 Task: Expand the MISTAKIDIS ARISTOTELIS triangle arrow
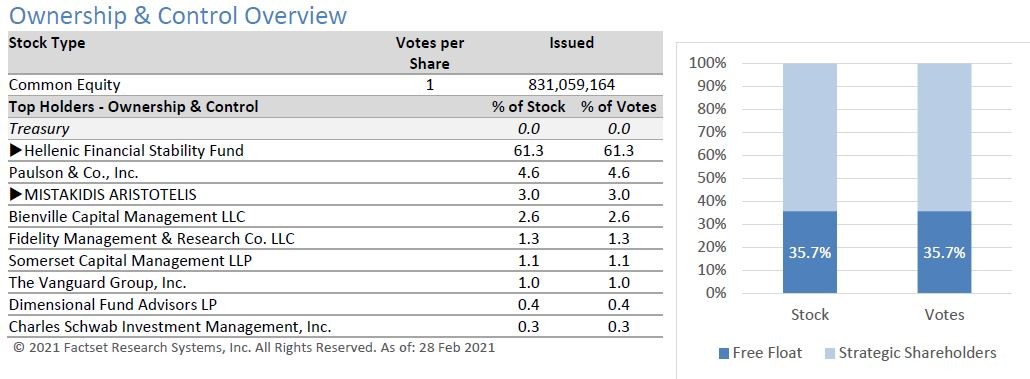(16, 195)
